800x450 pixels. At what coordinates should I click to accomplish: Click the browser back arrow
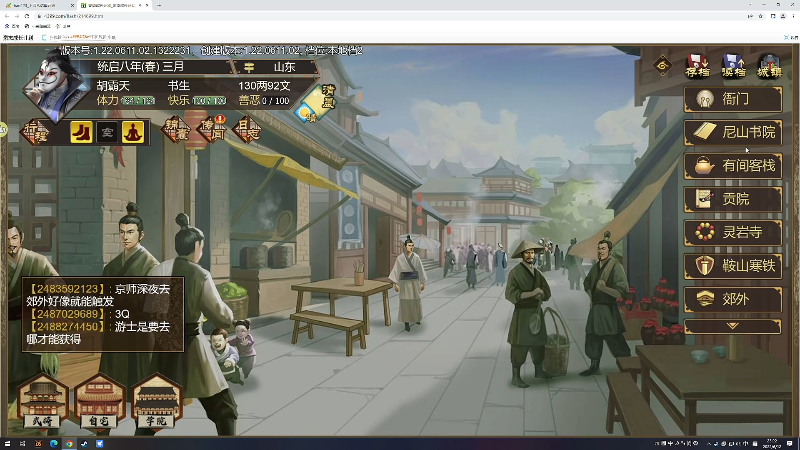click(x=7, y=16)
